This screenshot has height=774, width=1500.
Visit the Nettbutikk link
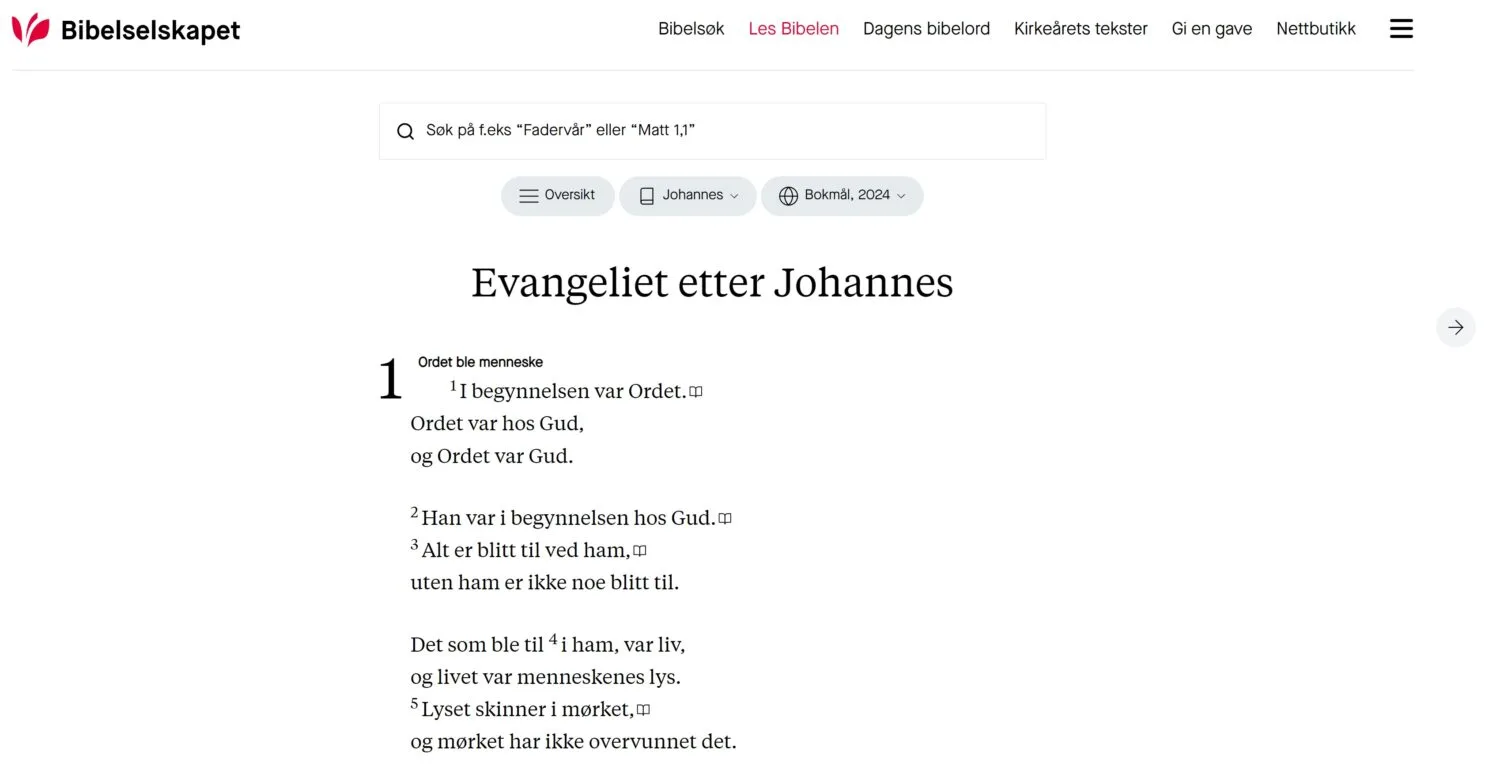1316,29
